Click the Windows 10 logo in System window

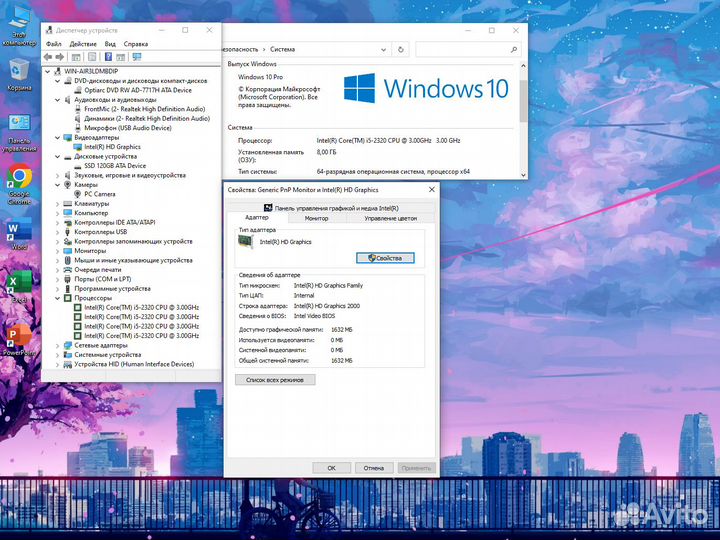pos(426,88)
